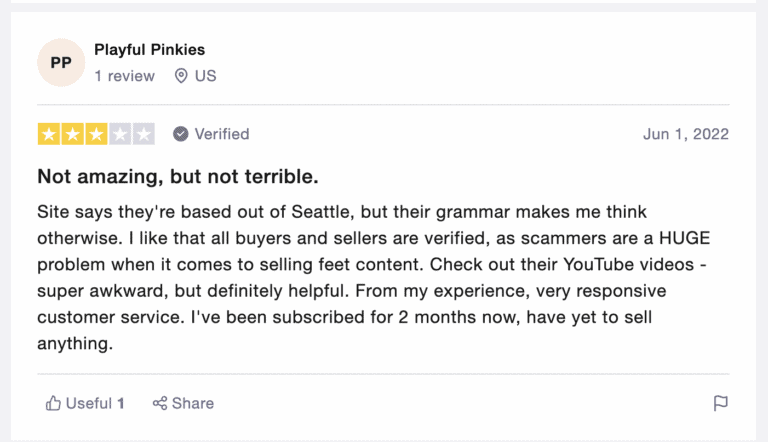Click the Verified checkmark badge icon
Screen dimensions: 768x442
point(181,134)
